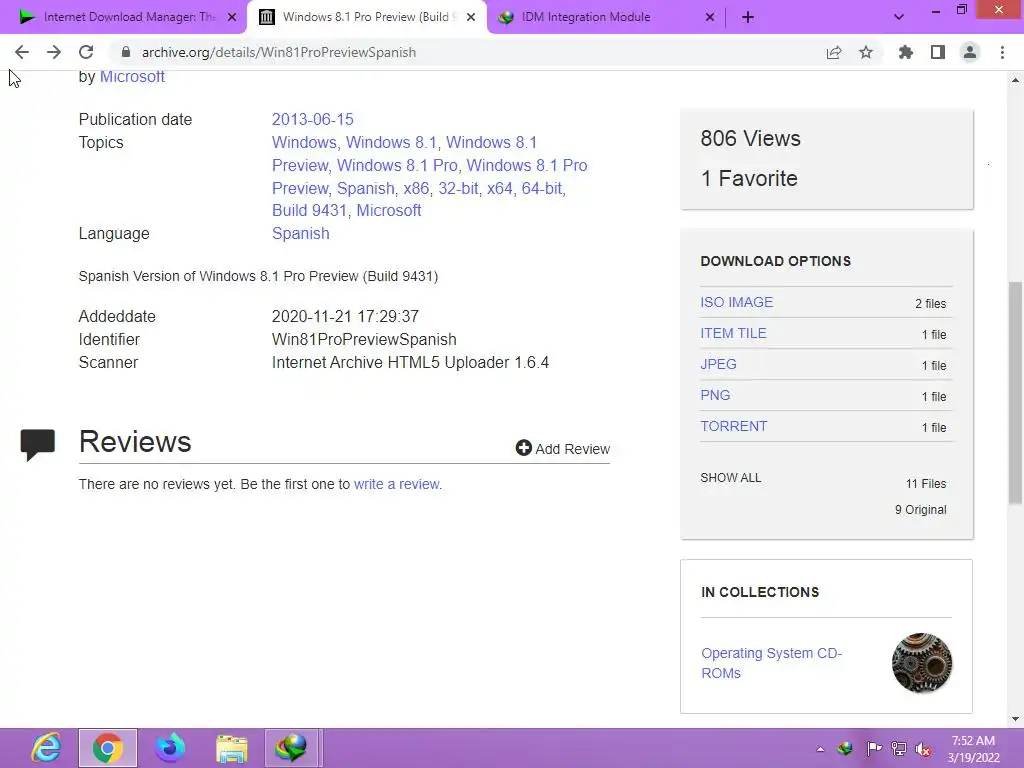
Task: Download the PNG file
Action: [715, 395]
